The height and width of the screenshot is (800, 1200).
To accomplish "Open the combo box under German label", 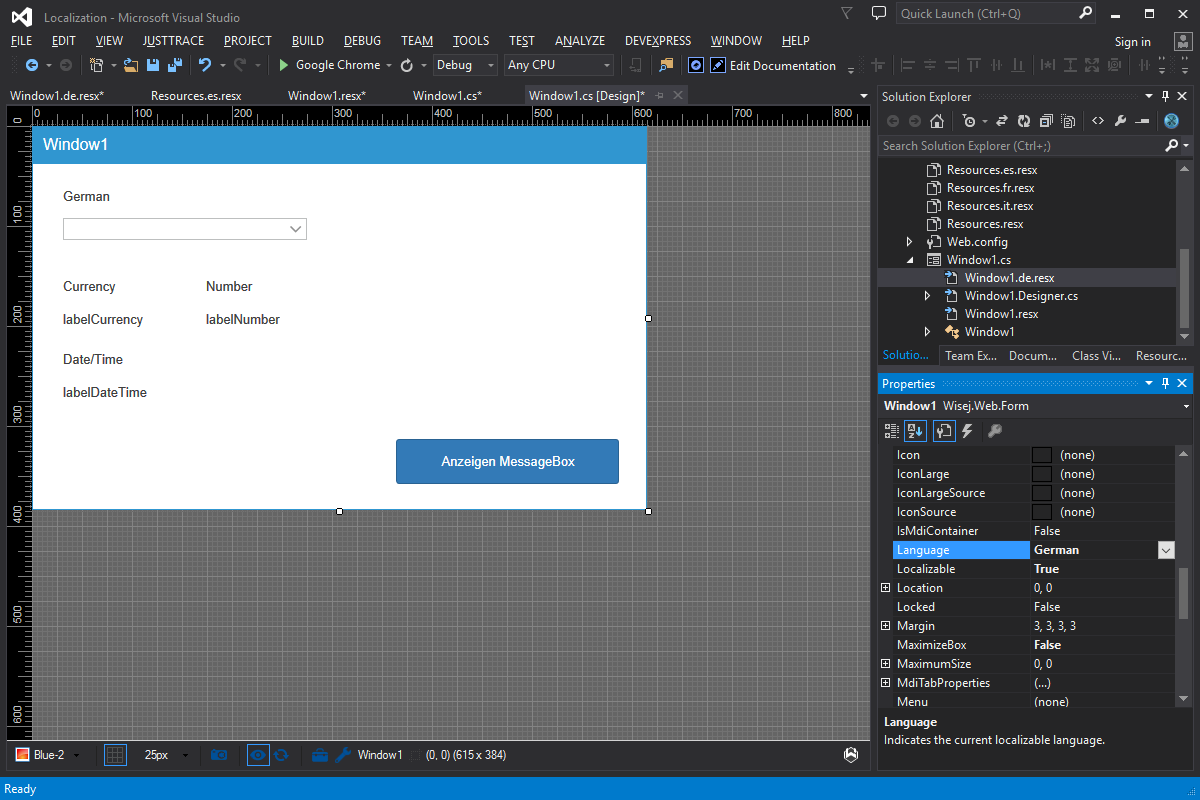I will click(x=185, y=229).
